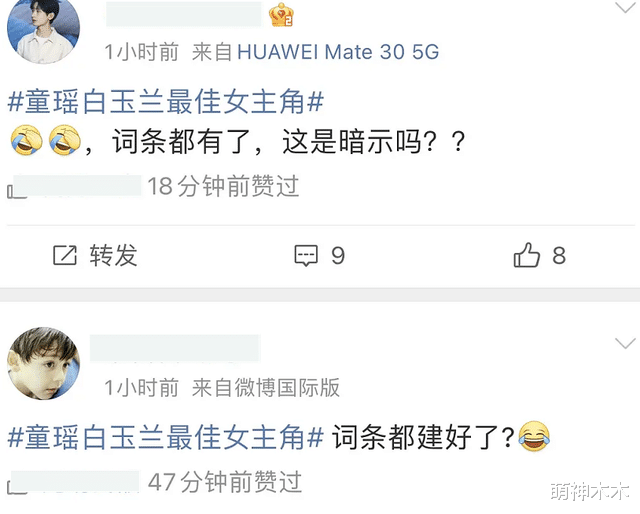Tap 47分钟前赞过 liked-by notice
Viewport: 640px width, 514px height.
225,482
